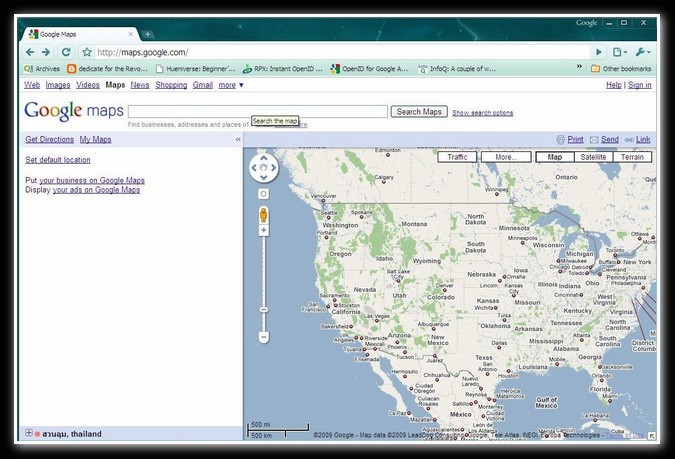The width and height of the screenshot is (675, 459).
Task: Click the browser address bar
Action: [342, 52]
